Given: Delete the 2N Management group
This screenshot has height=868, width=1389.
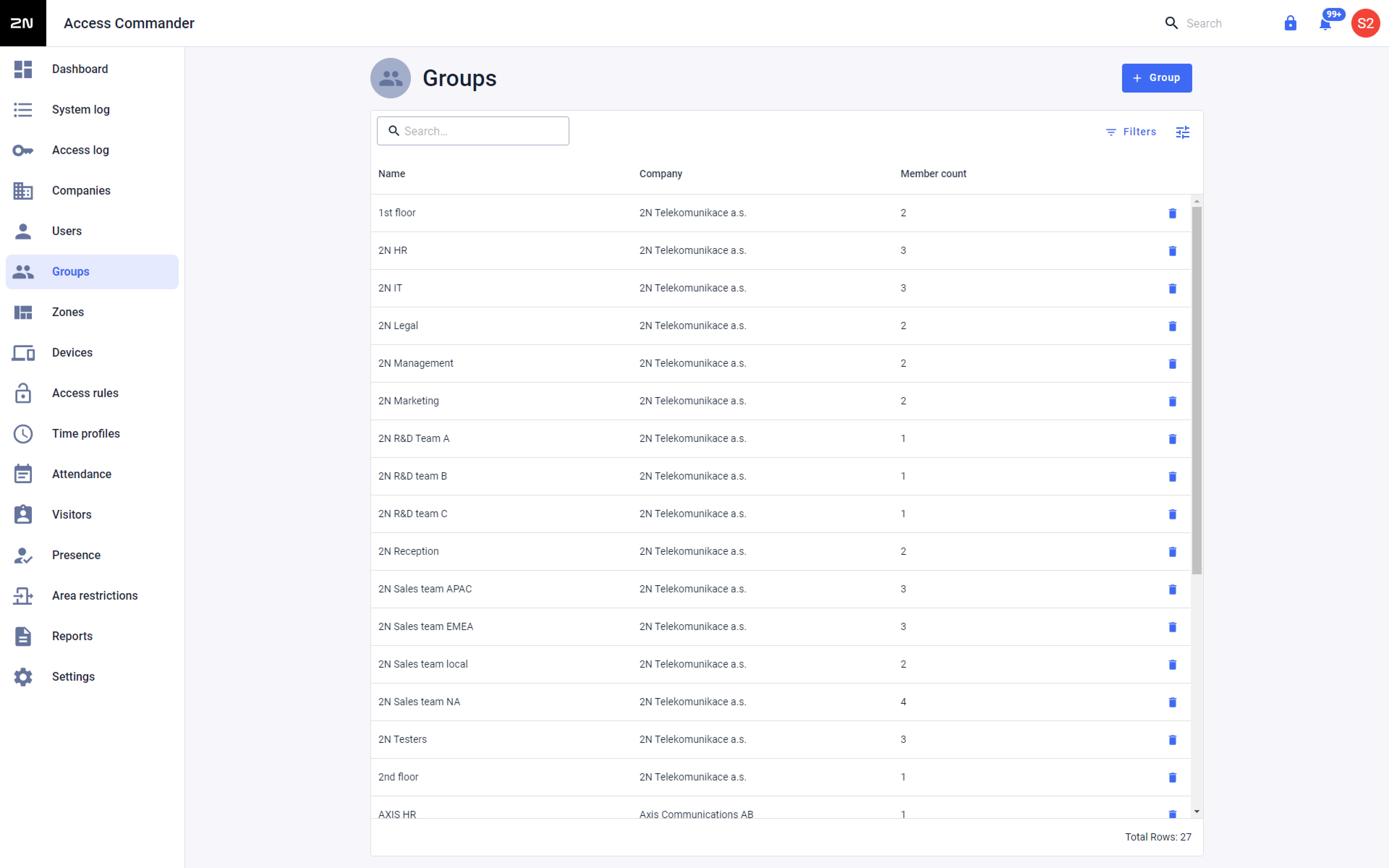Looking at the screenshot, I should pyautogui.click(x=1173, y=363).
